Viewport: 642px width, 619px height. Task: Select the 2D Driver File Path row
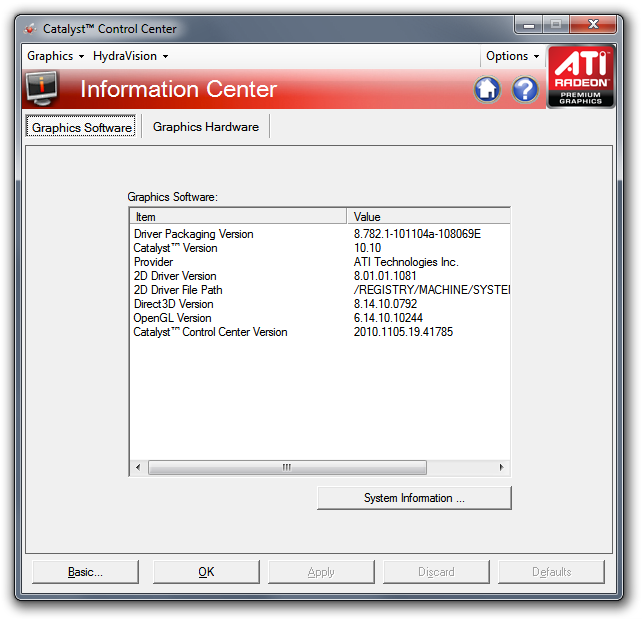(320, 290)
